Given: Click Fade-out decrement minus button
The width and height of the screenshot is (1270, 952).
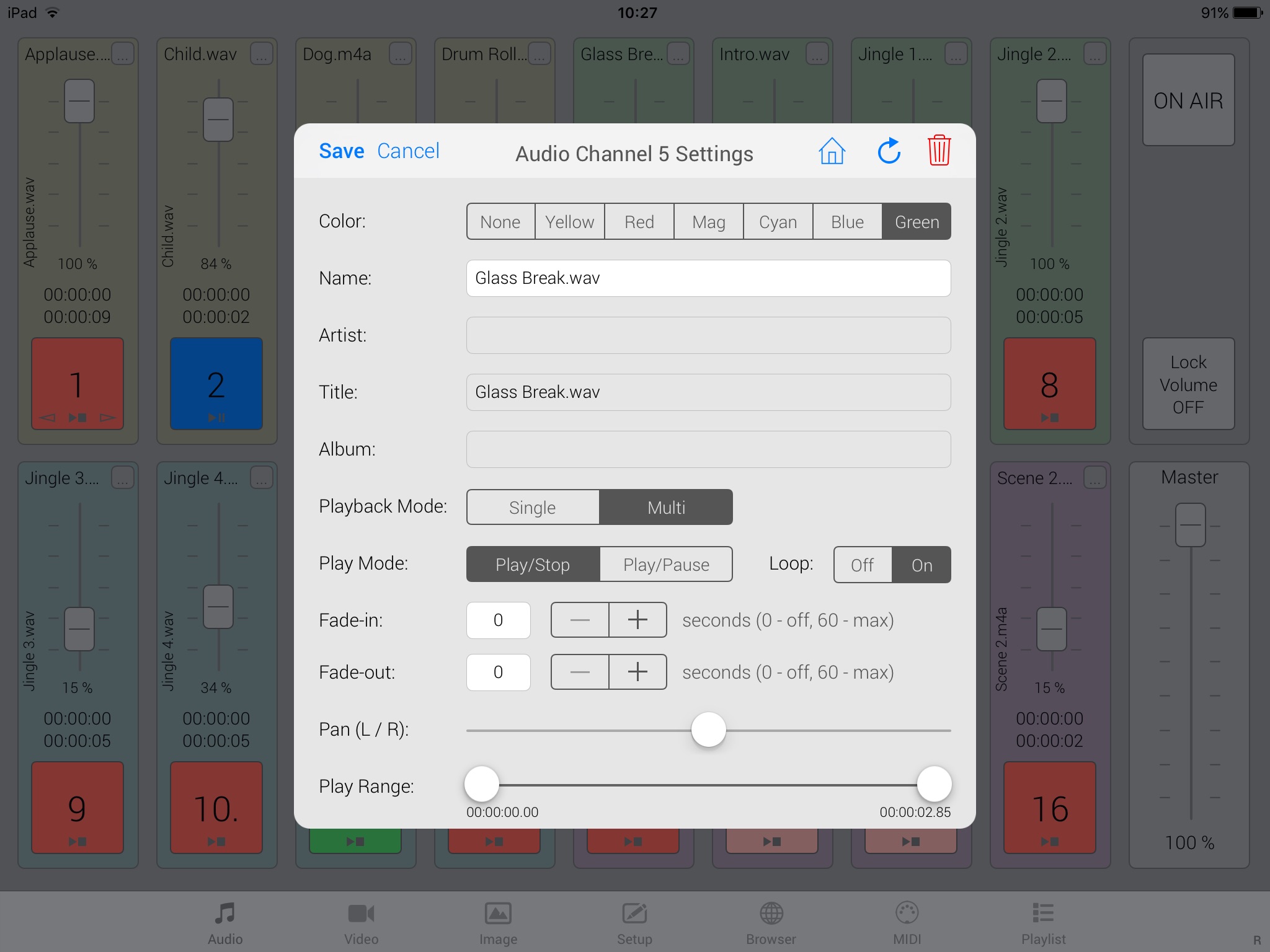Looking at the screenshot, I should pos(578,670).
